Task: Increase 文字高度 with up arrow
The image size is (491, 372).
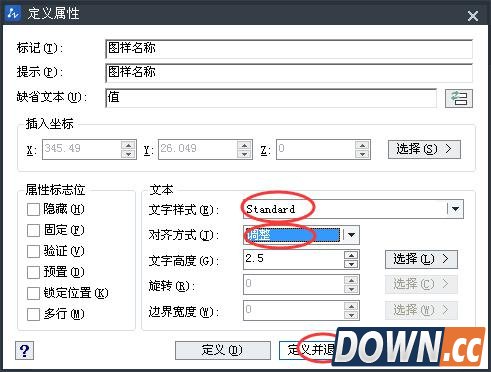Action: (x=351, y=255)
